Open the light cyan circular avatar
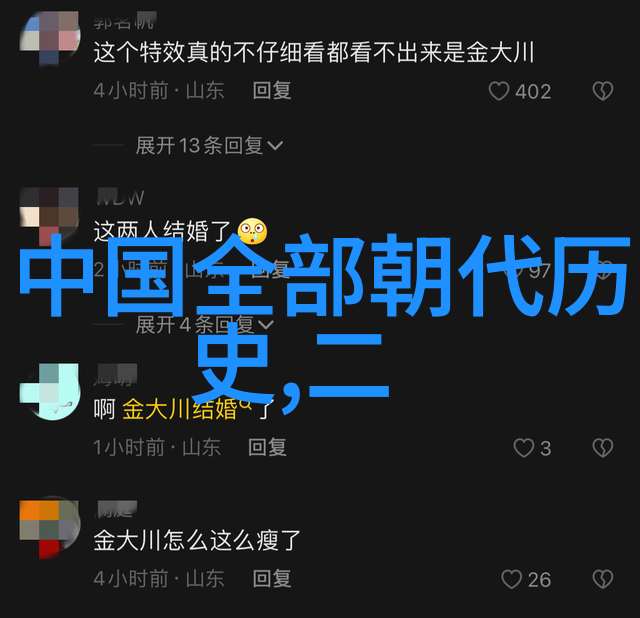 tap(50, 392)
